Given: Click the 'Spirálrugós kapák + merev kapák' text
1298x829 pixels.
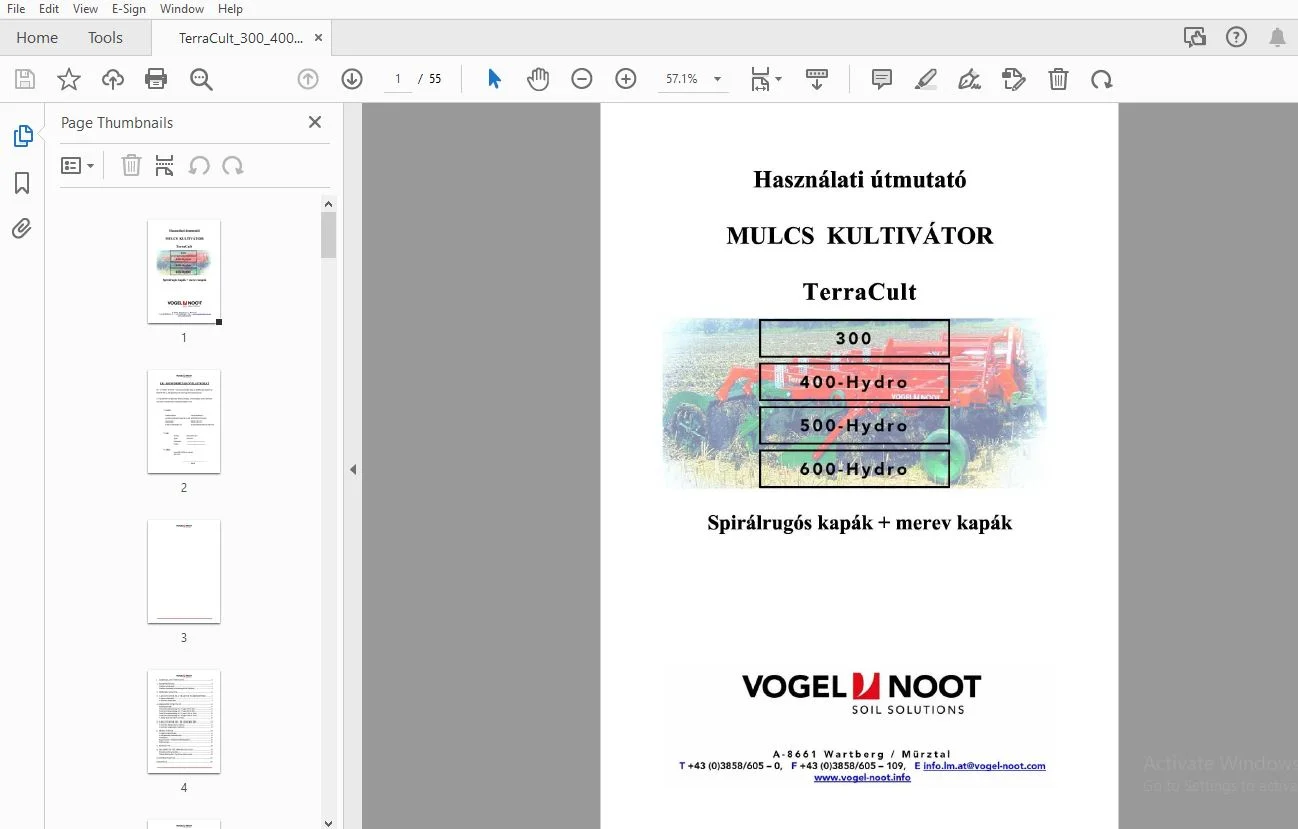Looking at the screenshot, I should tap(860, 523).
